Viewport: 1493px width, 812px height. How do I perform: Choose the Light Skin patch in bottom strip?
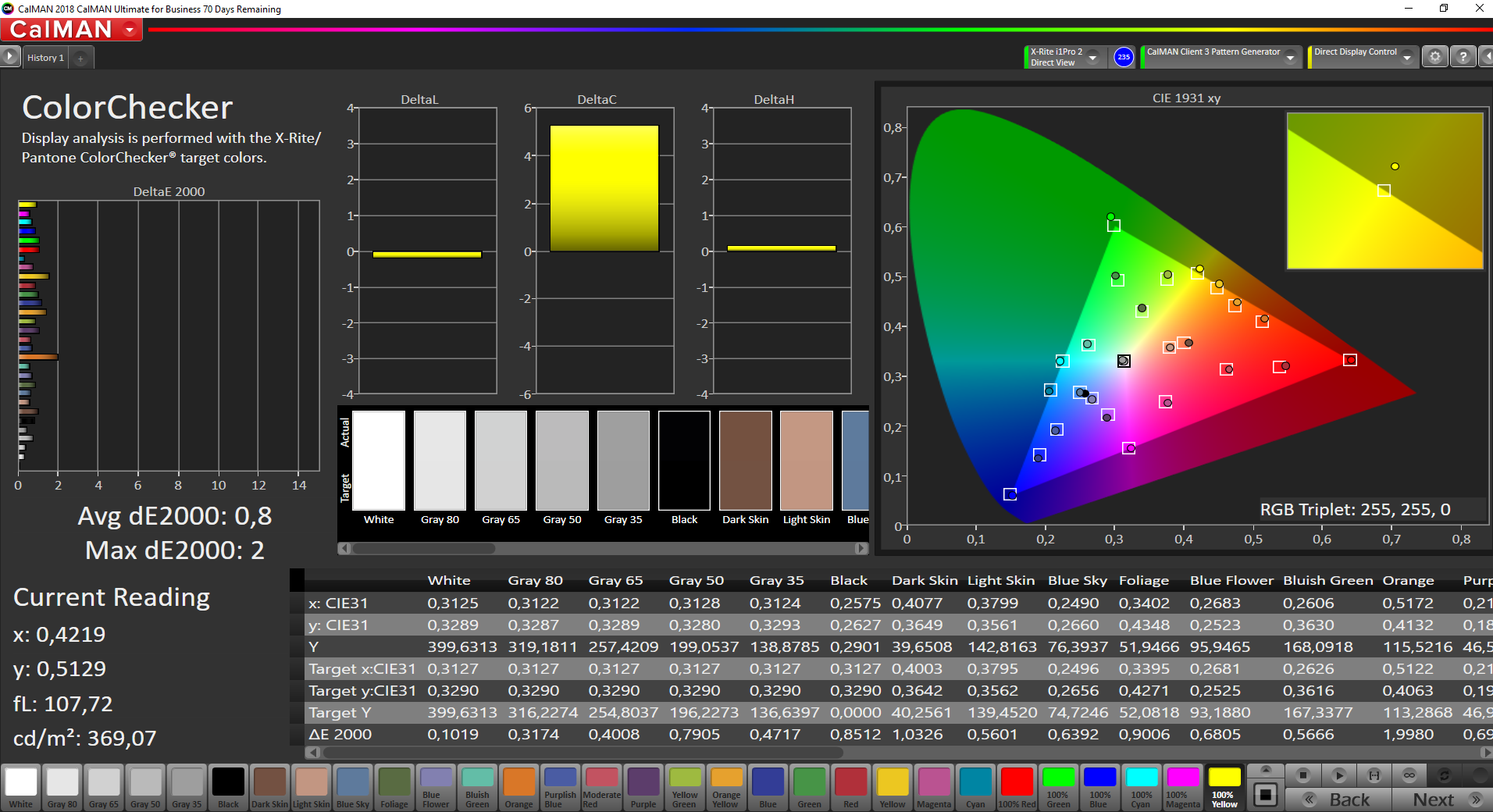[x=311, y=787]
